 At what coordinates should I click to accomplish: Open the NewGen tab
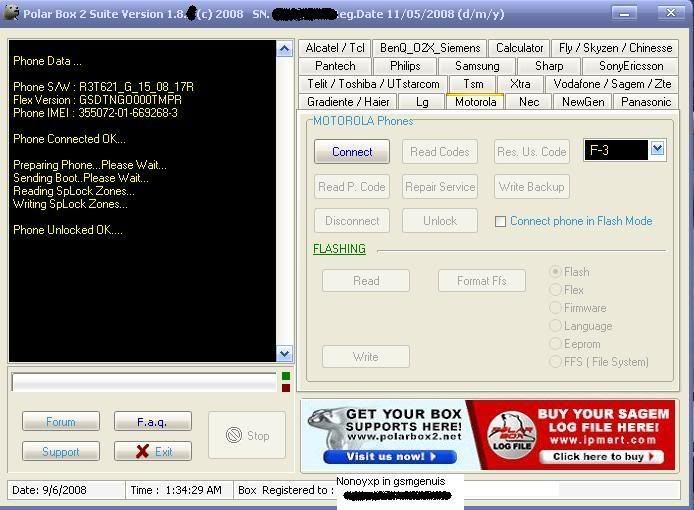[x=582, y=102]
